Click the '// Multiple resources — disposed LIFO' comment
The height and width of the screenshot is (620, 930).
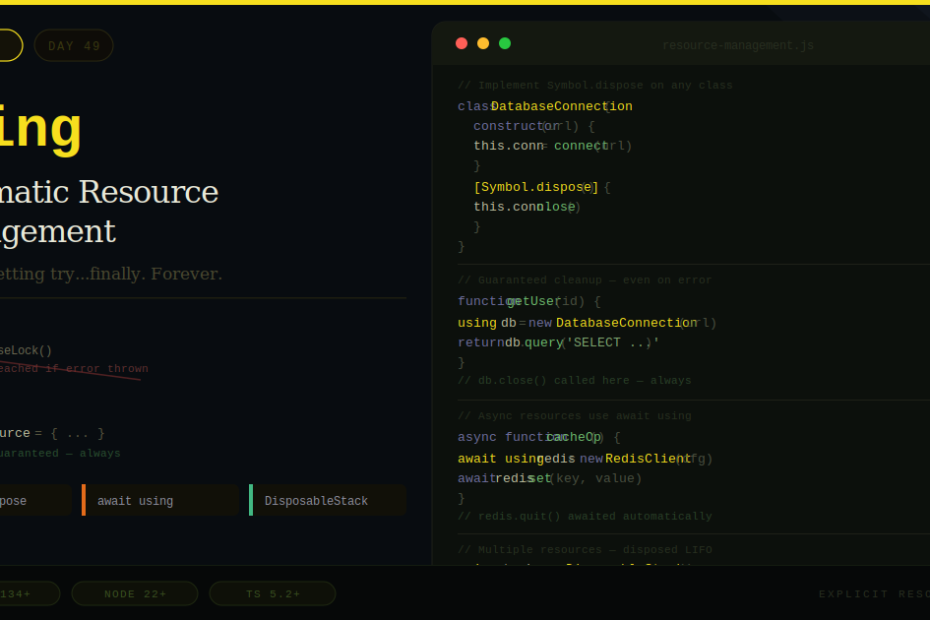coord(585,550)
